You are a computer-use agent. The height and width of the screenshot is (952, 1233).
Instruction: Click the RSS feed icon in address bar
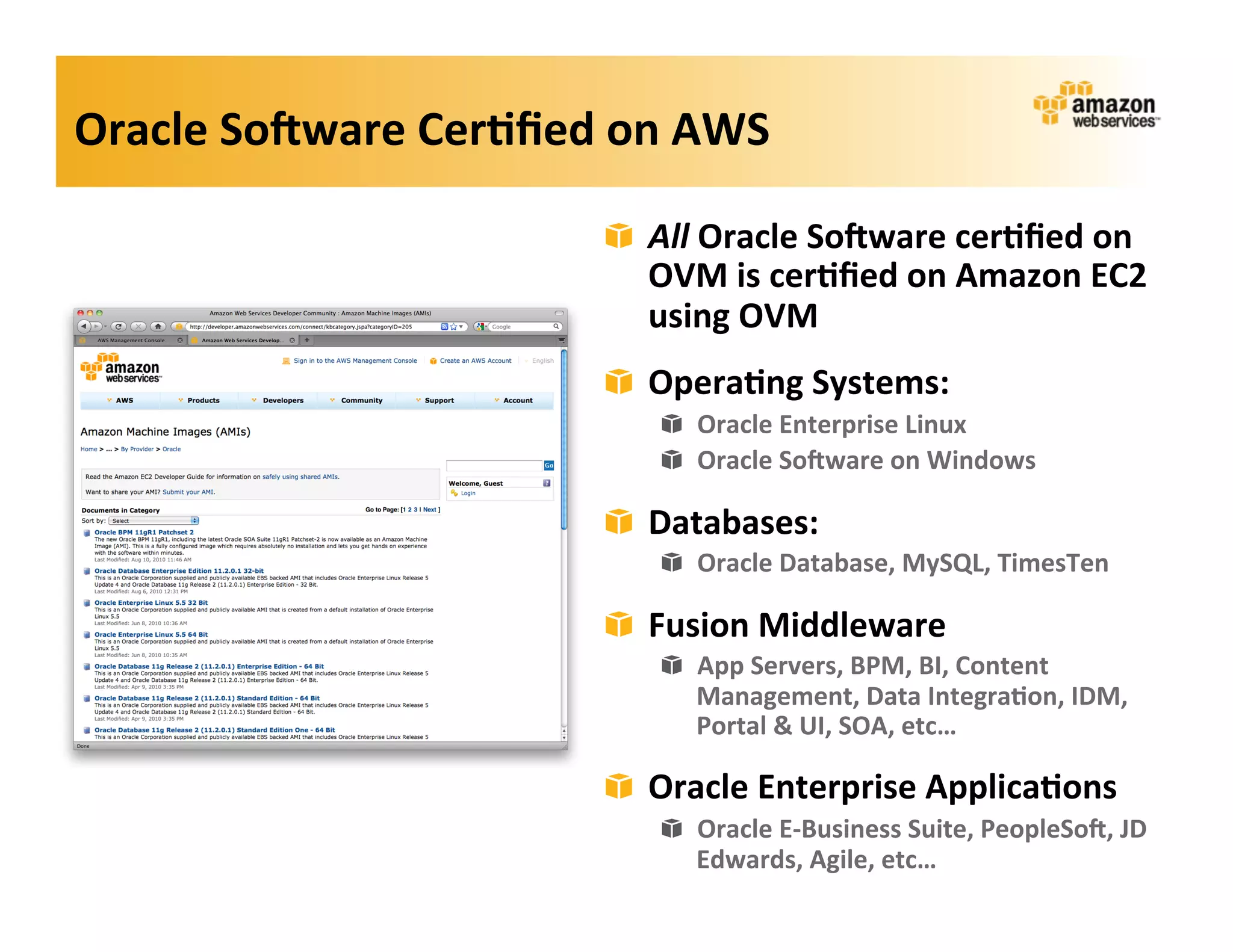click(444, 327)
